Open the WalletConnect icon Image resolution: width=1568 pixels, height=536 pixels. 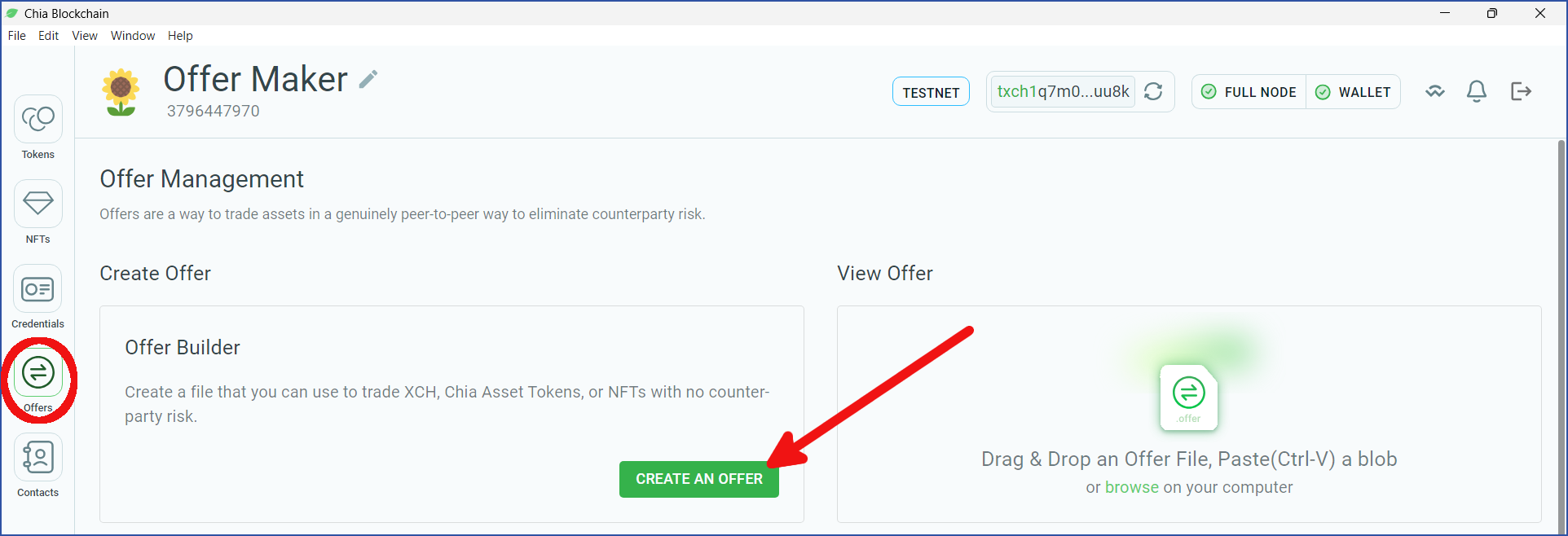pyautogui.click(x=1435, y=91)
